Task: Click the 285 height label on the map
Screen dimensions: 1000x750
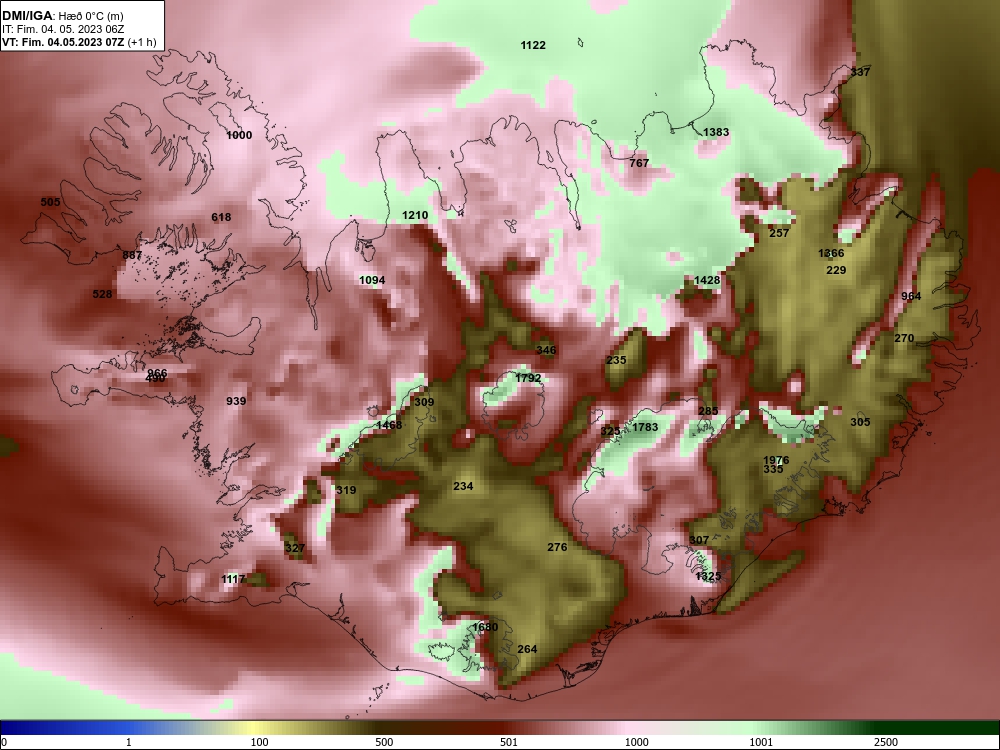Action: [709, 411]
